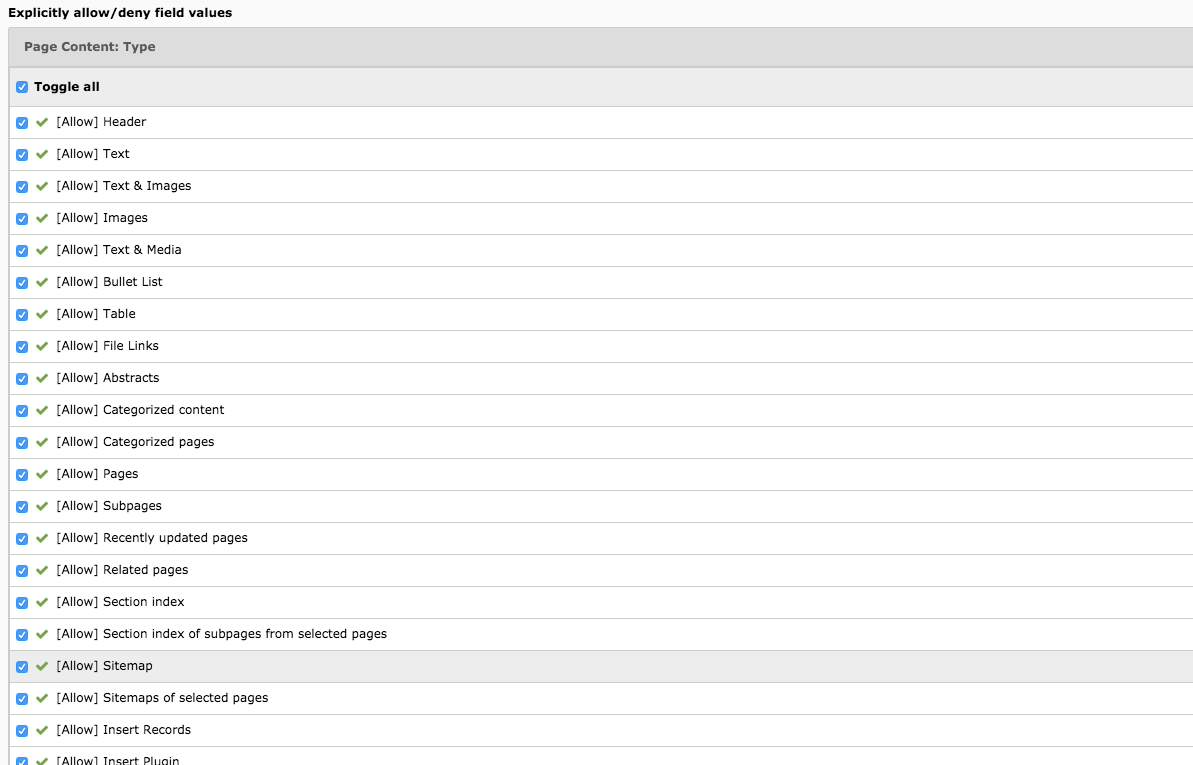The image size is (1193, 765).
Task: Click the Page Content: Type section header
Action: [601, 47]
